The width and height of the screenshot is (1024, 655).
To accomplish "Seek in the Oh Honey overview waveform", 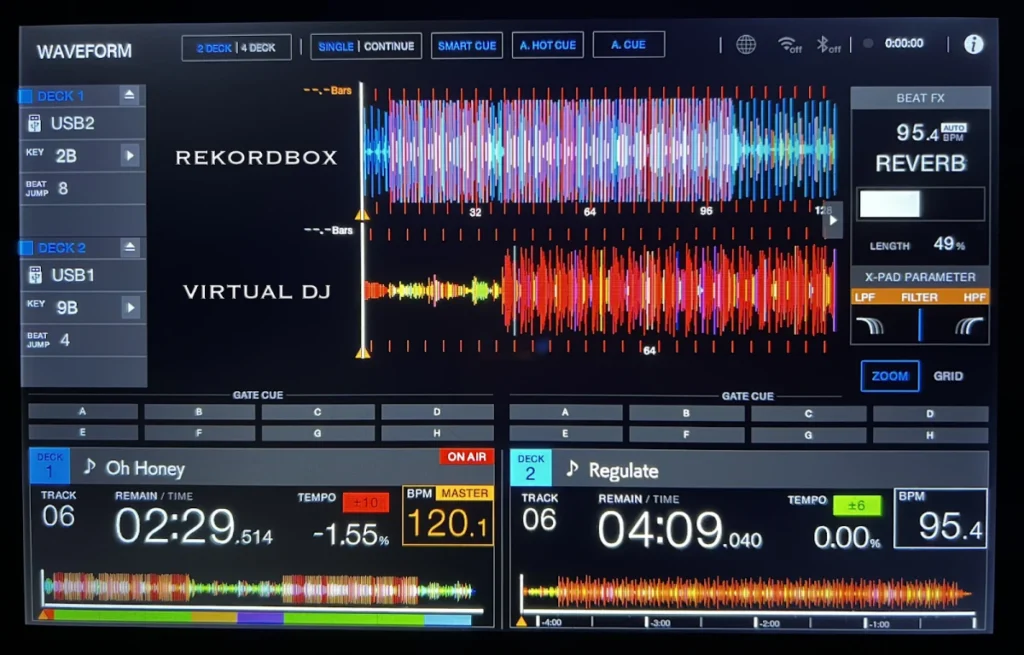I will tap(261, 588).
